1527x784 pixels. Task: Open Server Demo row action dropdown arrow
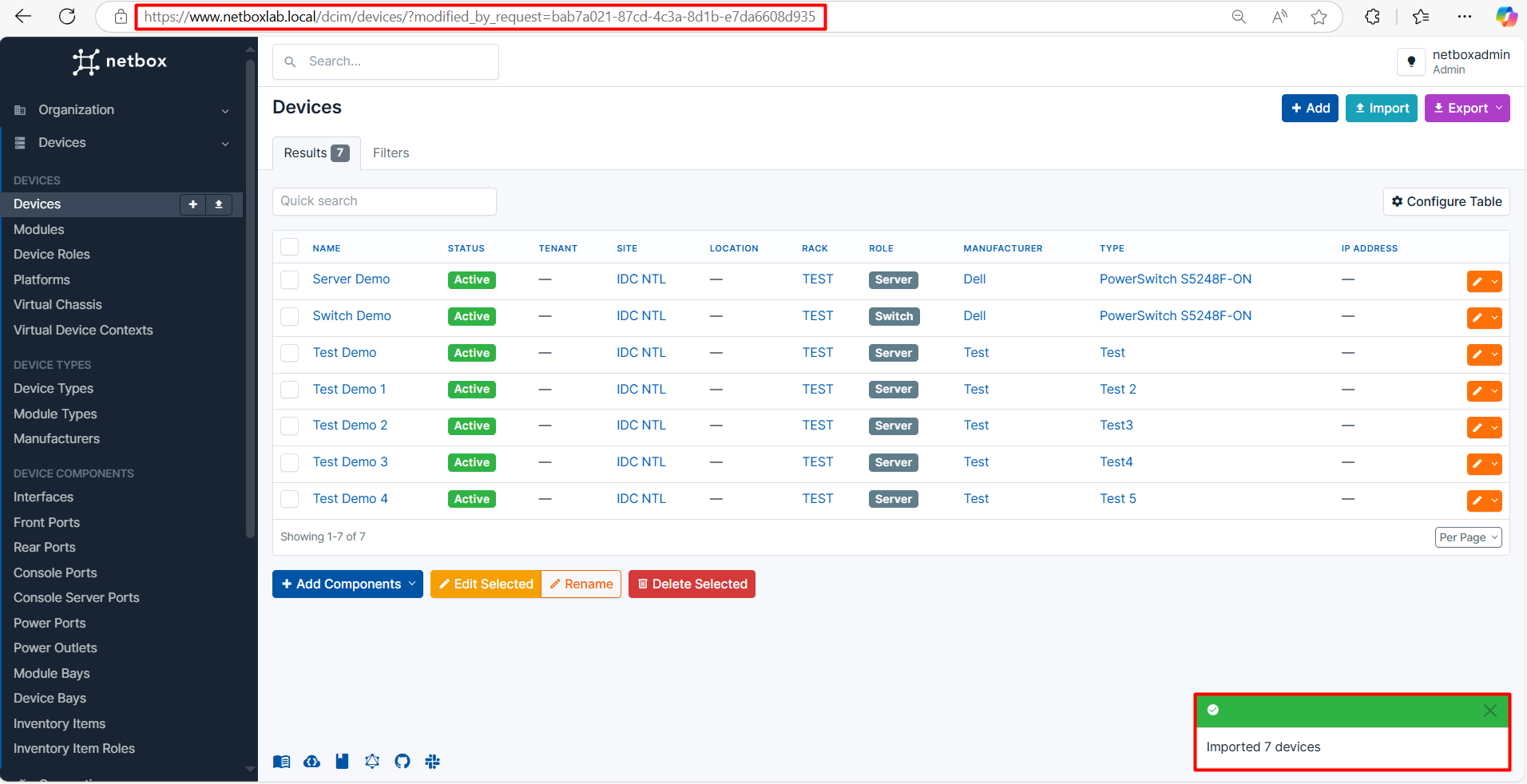click(x=1494, y=281)
